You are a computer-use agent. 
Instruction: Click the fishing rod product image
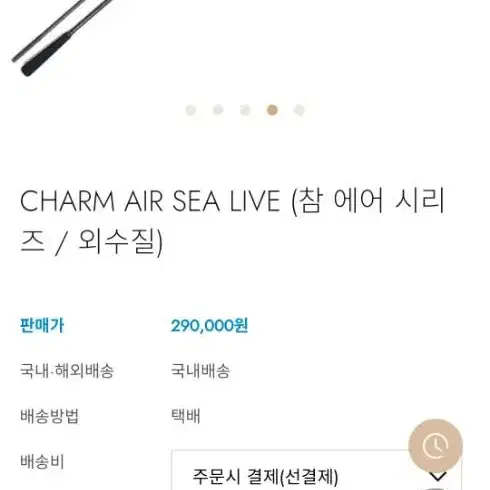click(63, 37)
